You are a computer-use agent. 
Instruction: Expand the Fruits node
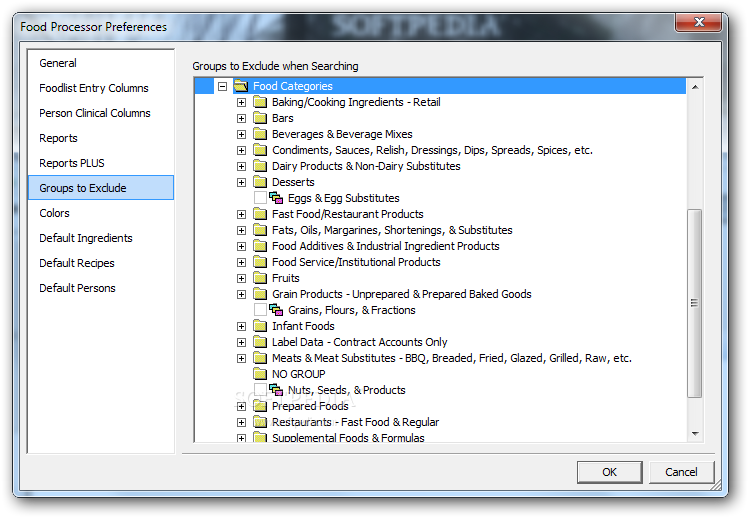pyautogui.click(x=241, y=278)
